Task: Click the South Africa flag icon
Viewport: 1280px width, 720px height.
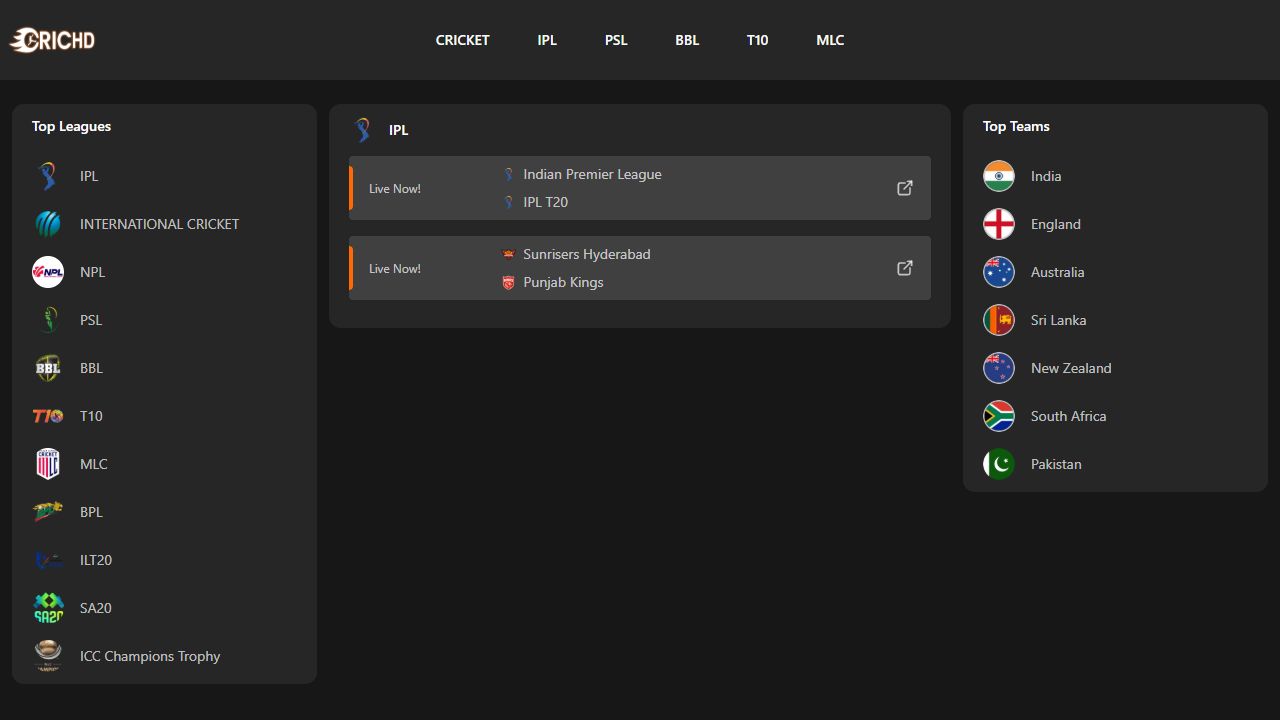Action: pos(999,416)
